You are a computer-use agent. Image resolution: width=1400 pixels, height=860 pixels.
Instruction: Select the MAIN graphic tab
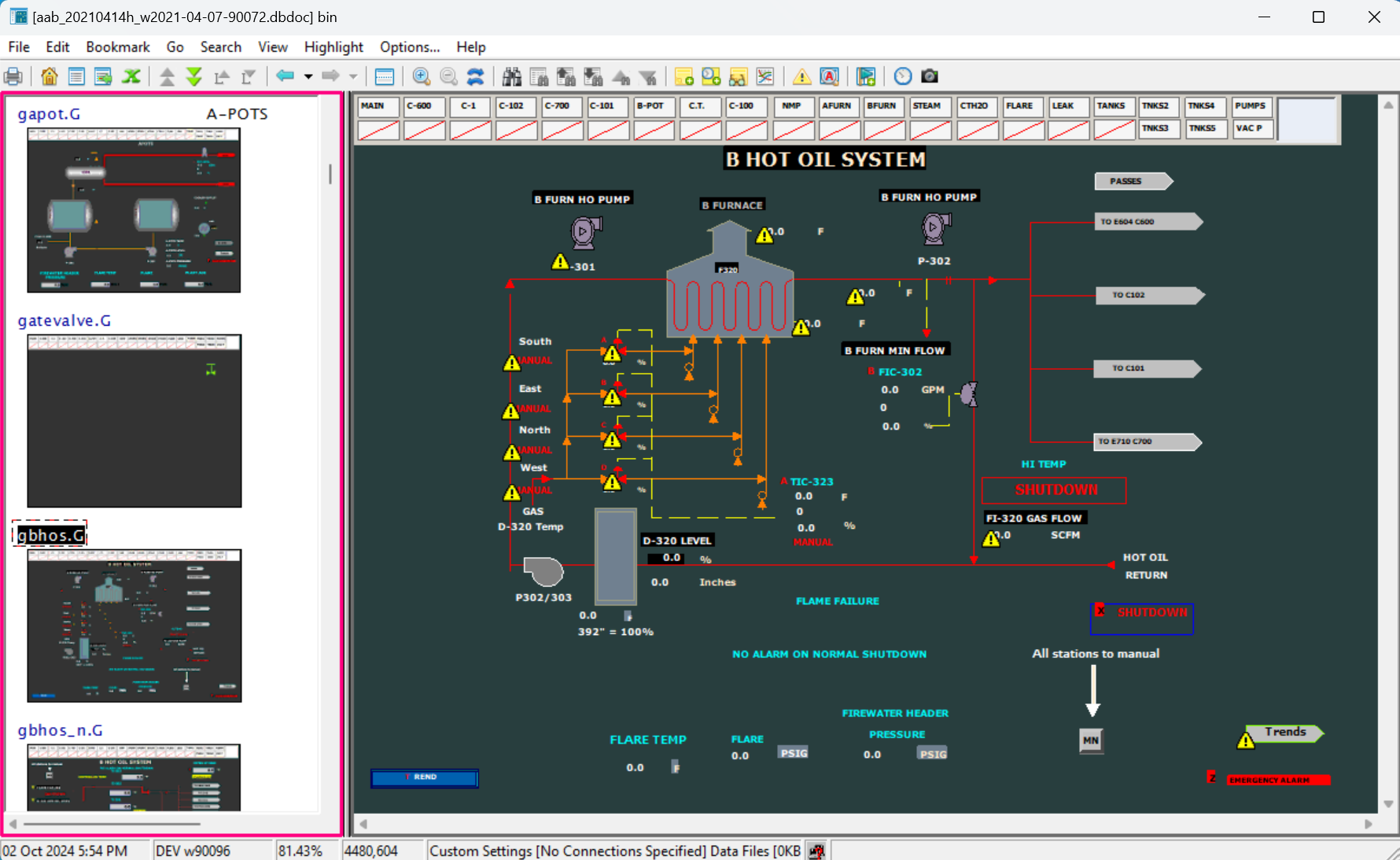click(378, 106)
